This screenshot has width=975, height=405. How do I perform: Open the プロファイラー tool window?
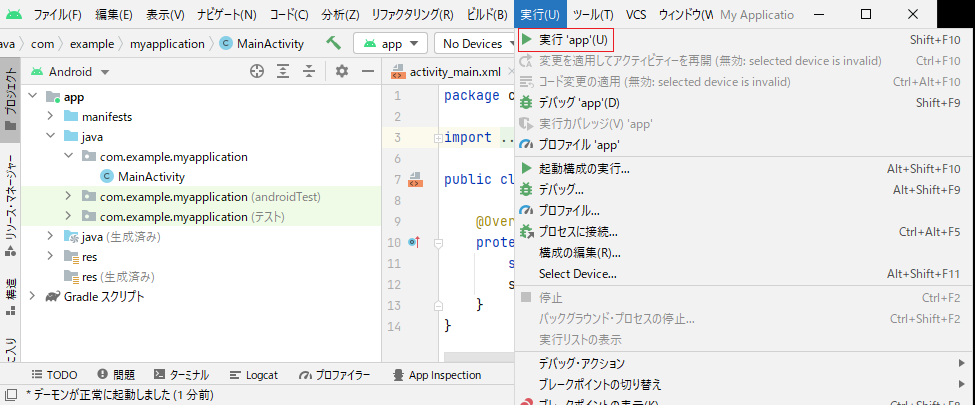tap(335, 375)
